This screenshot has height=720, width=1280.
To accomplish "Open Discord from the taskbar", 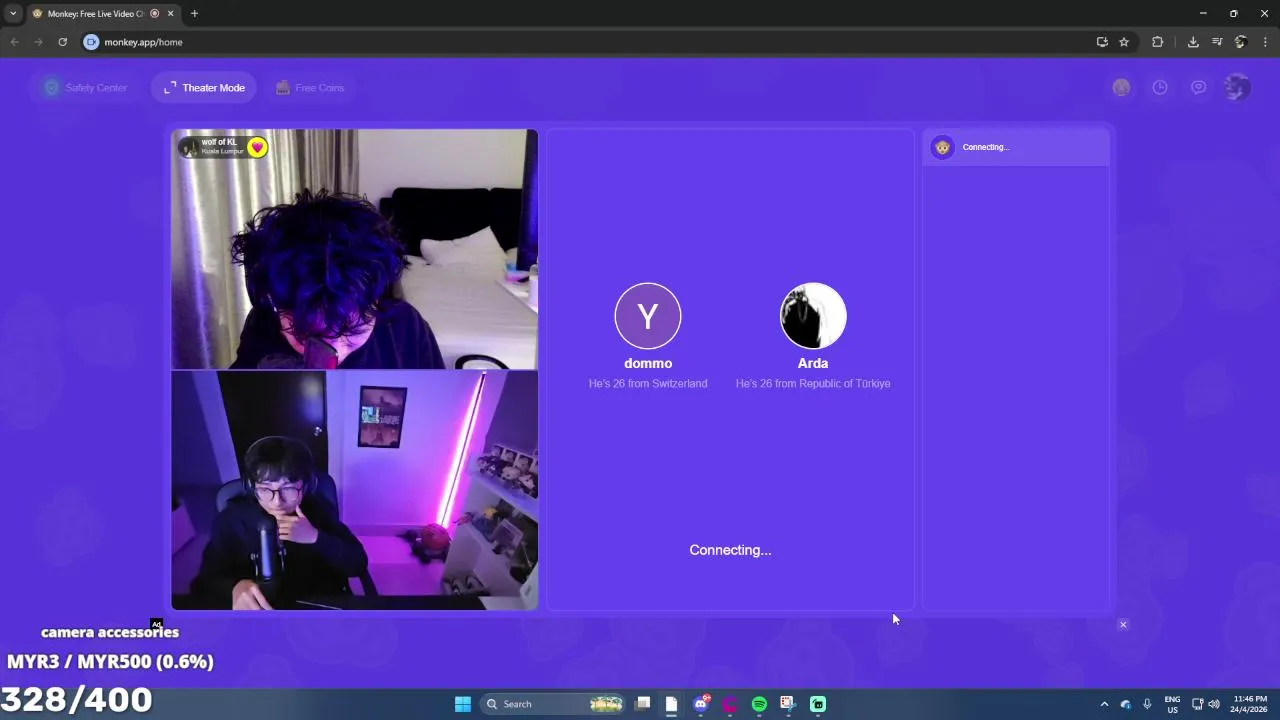I will point(701,704).
